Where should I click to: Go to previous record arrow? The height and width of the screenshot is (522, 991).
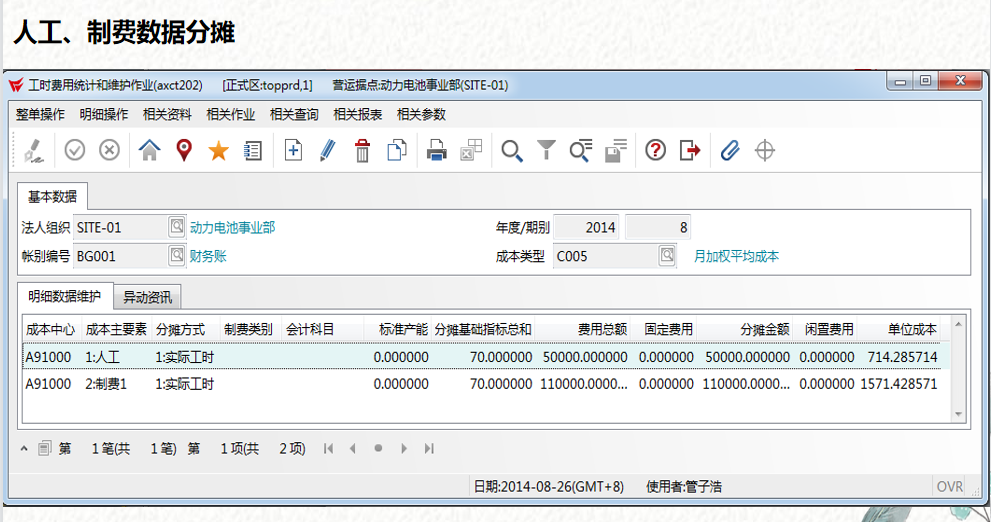(x=353, y=449)
